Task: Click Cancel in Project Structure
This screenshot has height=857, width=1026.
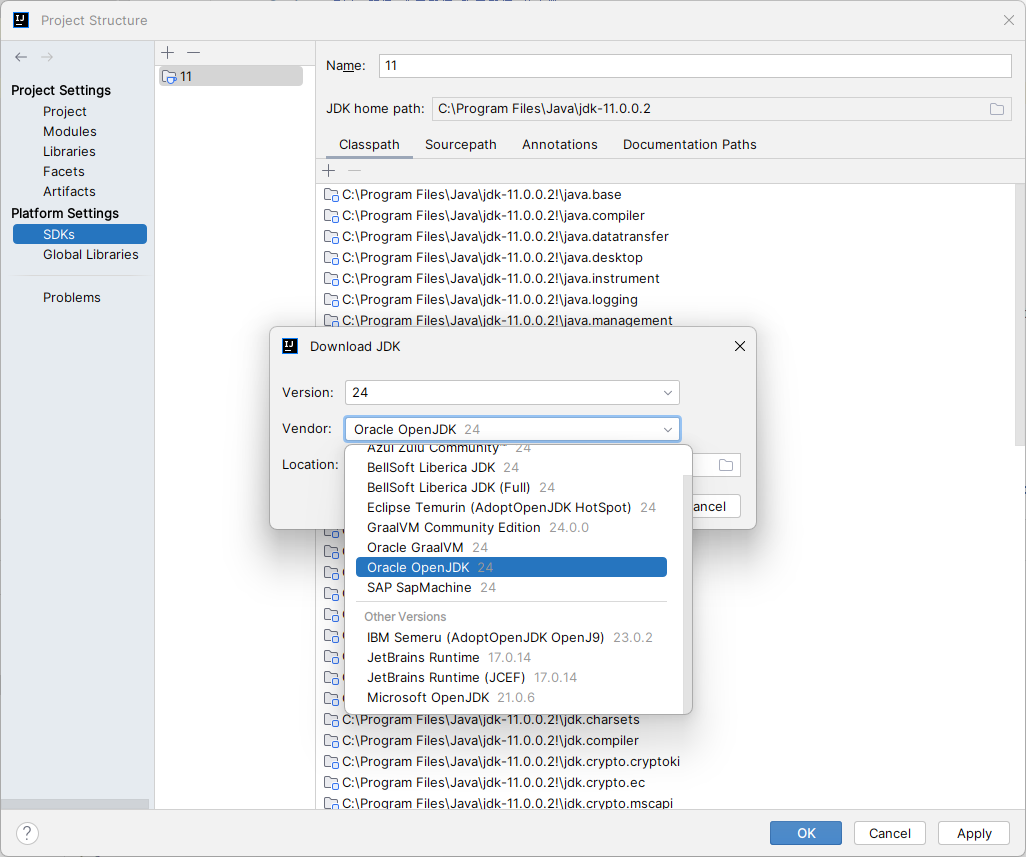Action: [x=890, y=833]
